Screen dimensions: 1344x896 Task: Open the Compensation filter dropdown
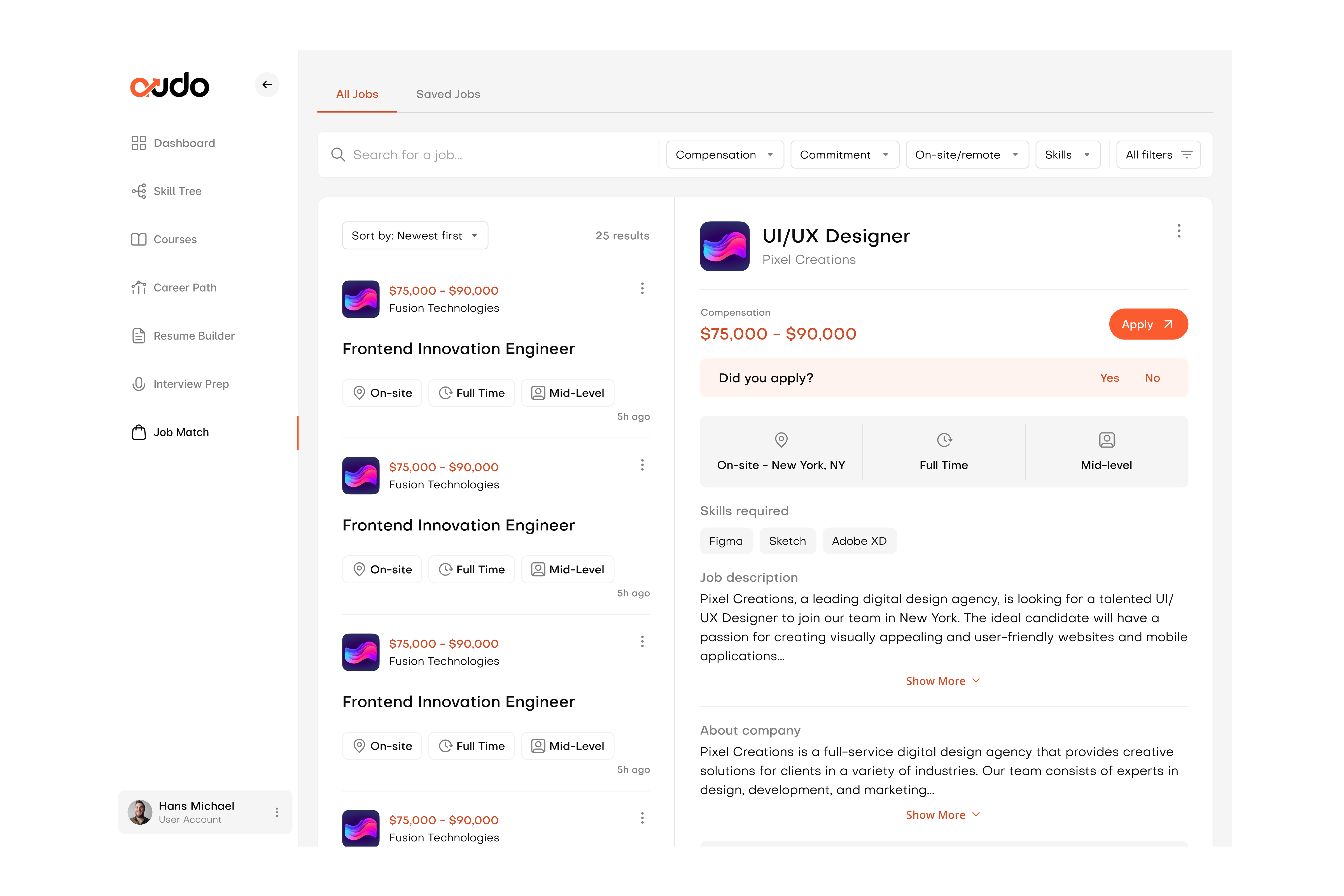[x=725, y=155]
